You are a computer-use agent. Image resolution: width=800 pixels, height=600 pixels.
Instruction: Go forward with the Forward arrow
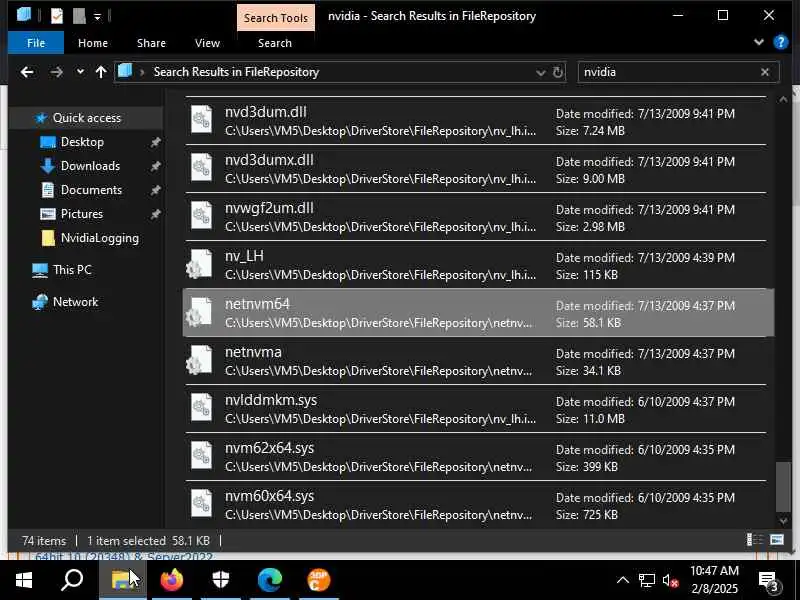(56, 72)
